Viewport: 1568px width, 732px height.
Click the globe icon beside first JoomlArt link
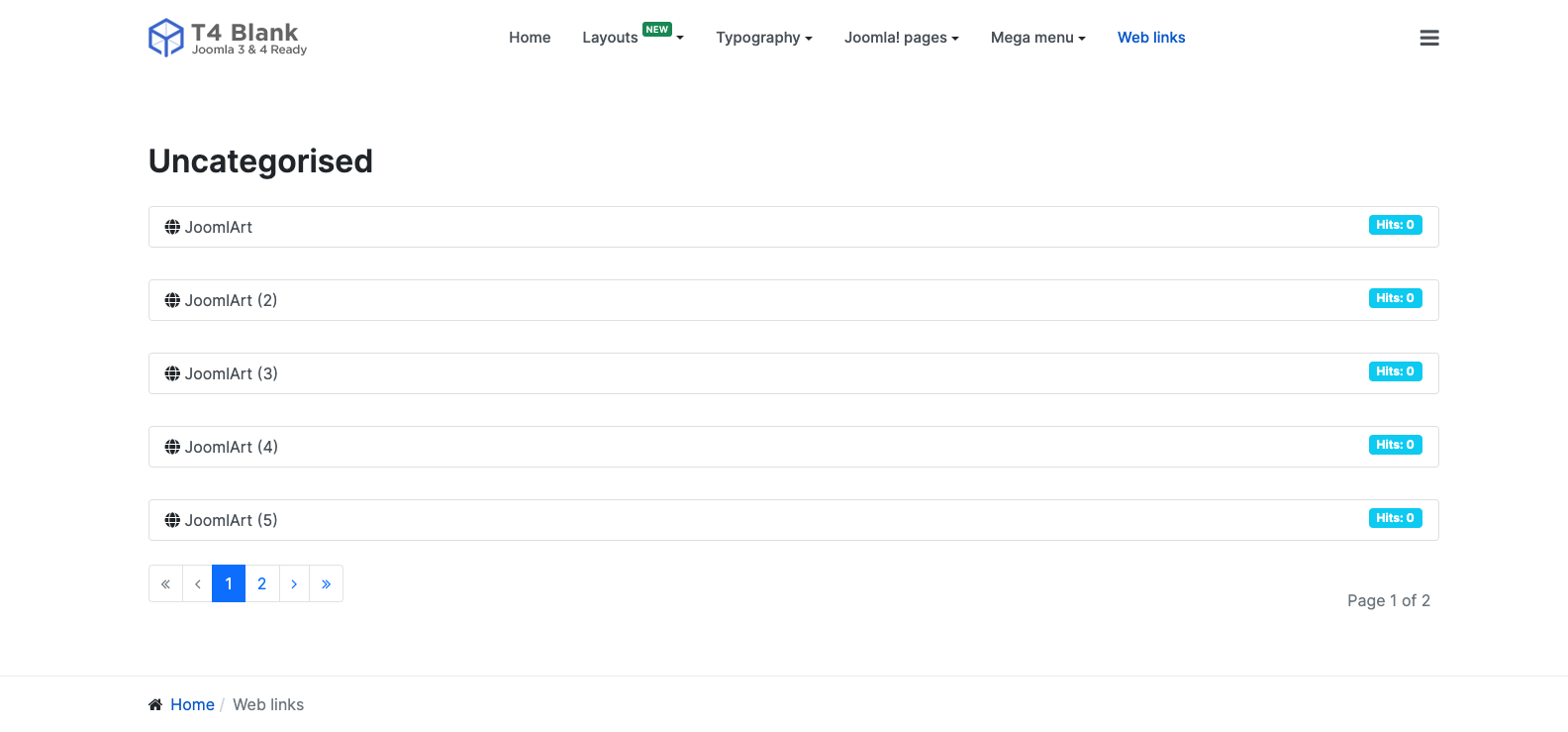(x=172, y=227)
